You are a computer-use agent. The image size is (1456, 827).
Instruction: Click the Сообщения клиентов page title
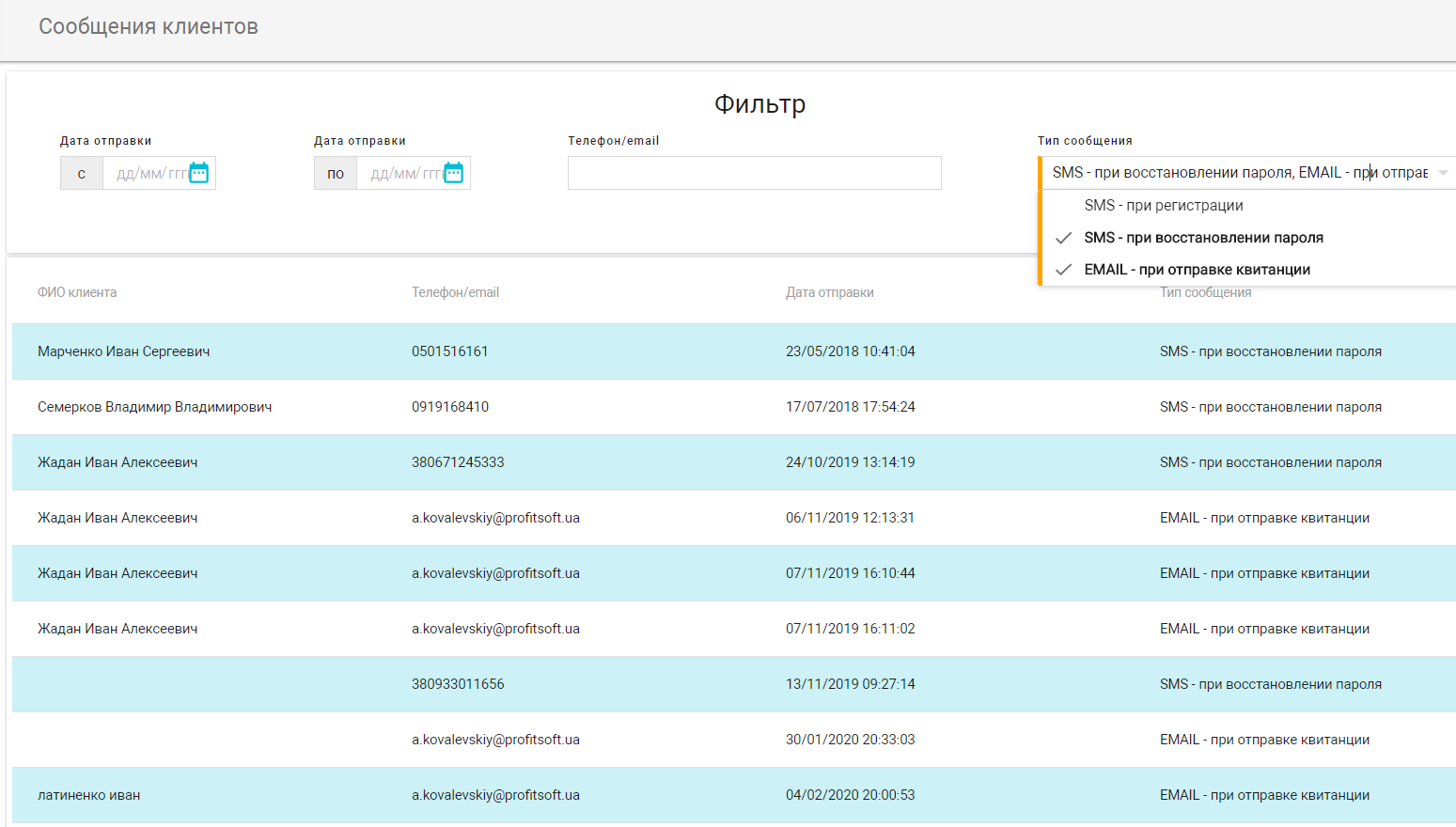[x=149, y=26]
